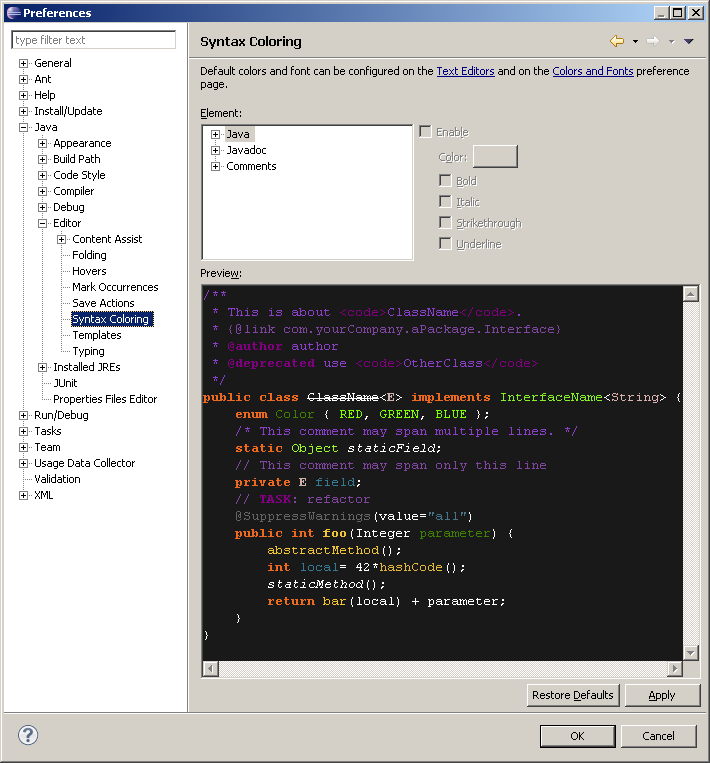Select Properties Files Editor in the tree
710x763 pixels.
point(105,399)
